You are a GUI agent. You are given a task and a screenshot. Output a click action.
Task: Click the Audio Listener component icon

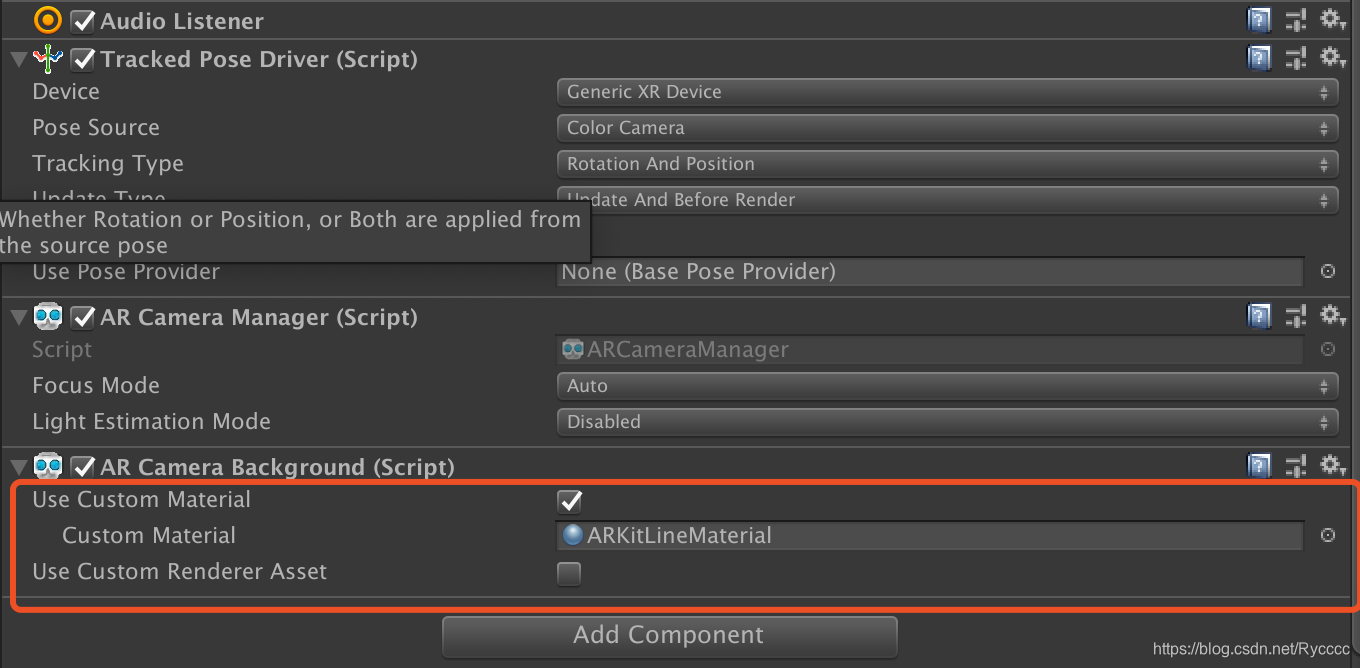click(x=48, y=20)
